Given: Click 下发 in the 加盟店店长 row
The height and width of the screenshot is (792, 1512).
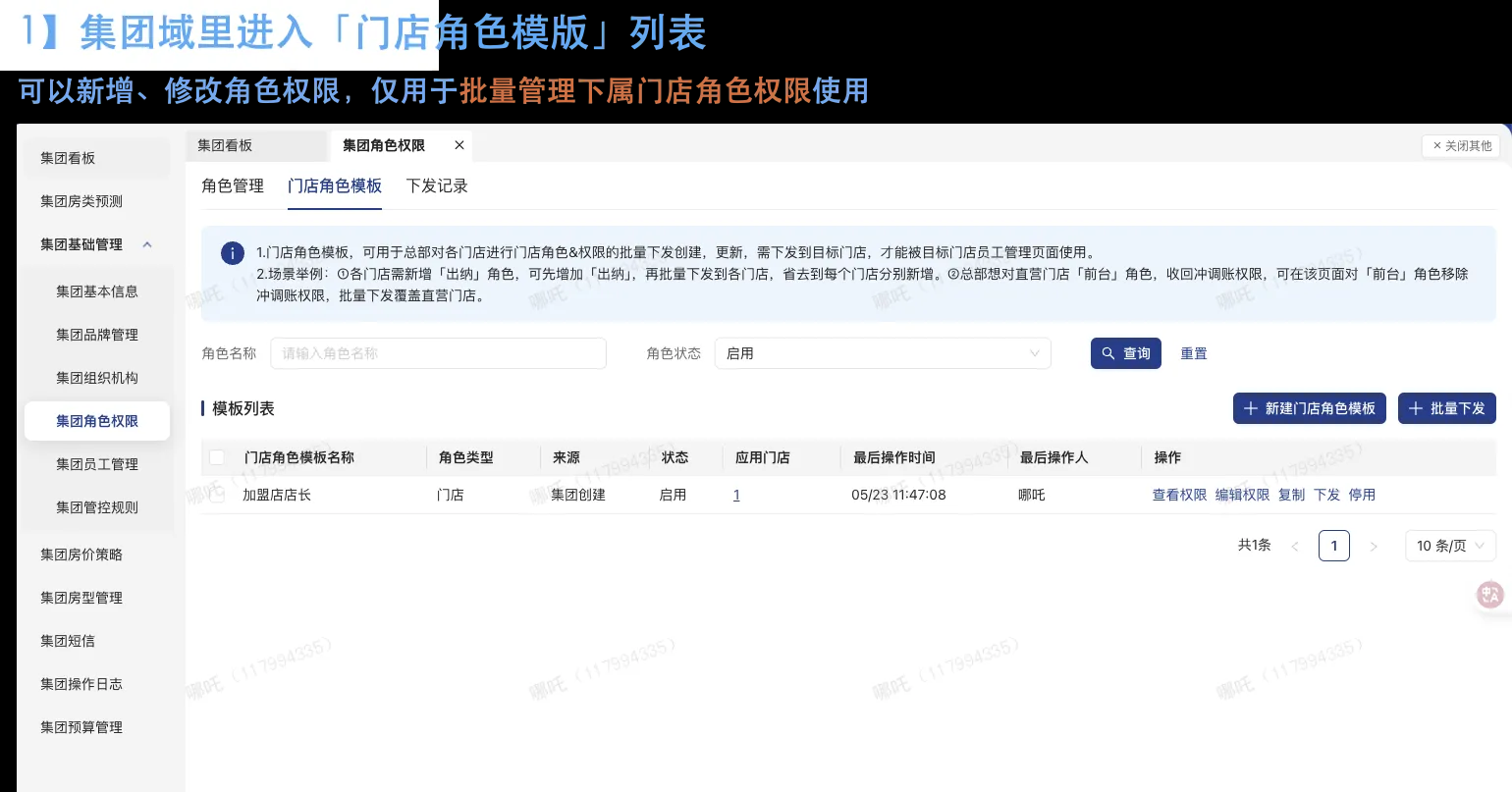Looking at the screenshot, I should point(1326,495).
